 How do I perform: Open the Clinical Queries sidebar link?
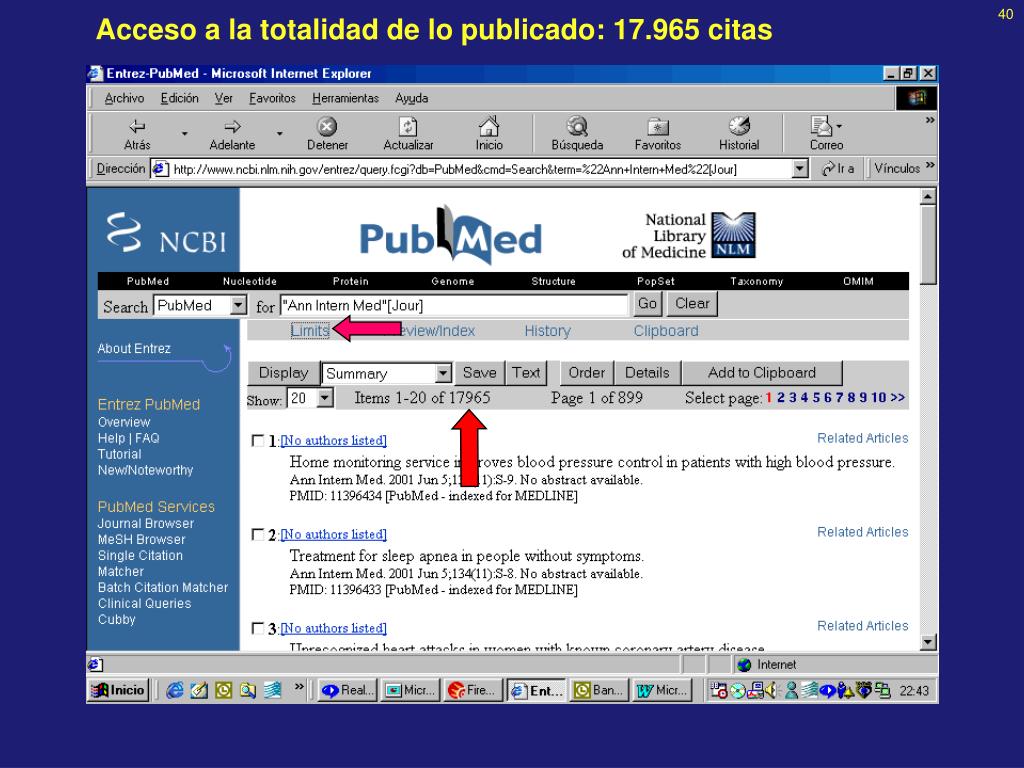144,603
